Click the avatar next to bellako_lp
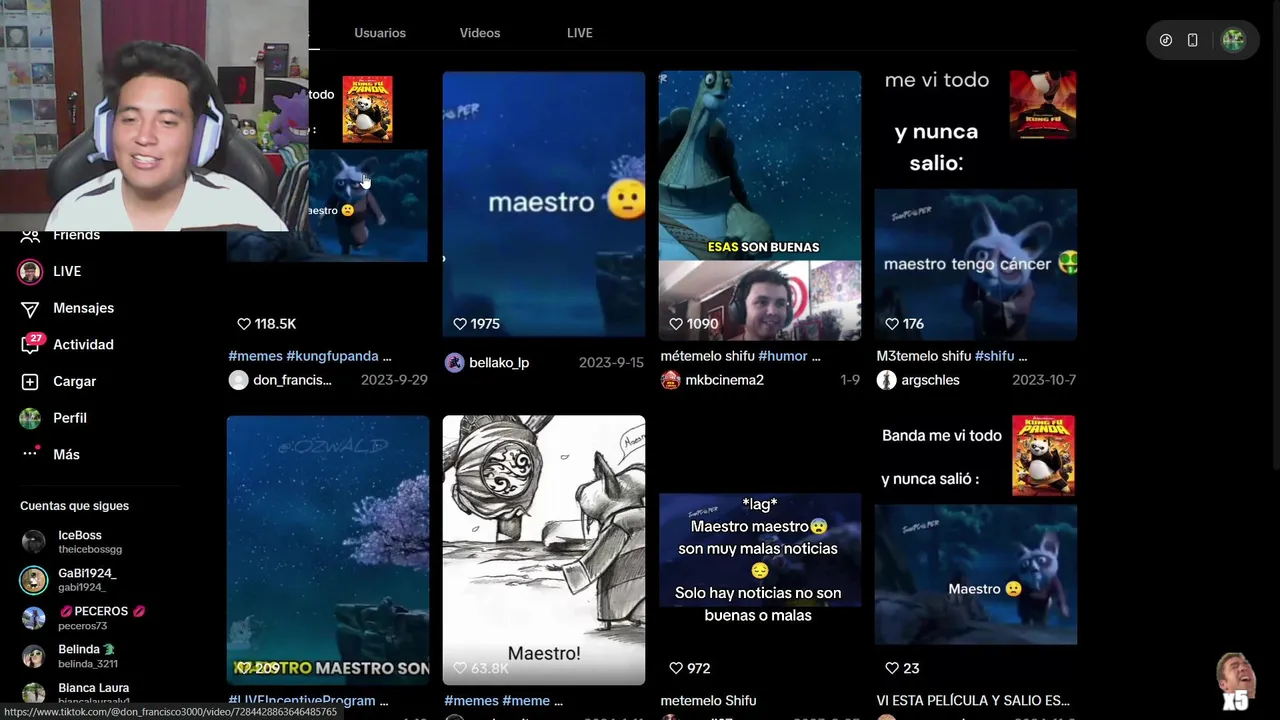This screenshot has width=1280, height=720. 454,362
